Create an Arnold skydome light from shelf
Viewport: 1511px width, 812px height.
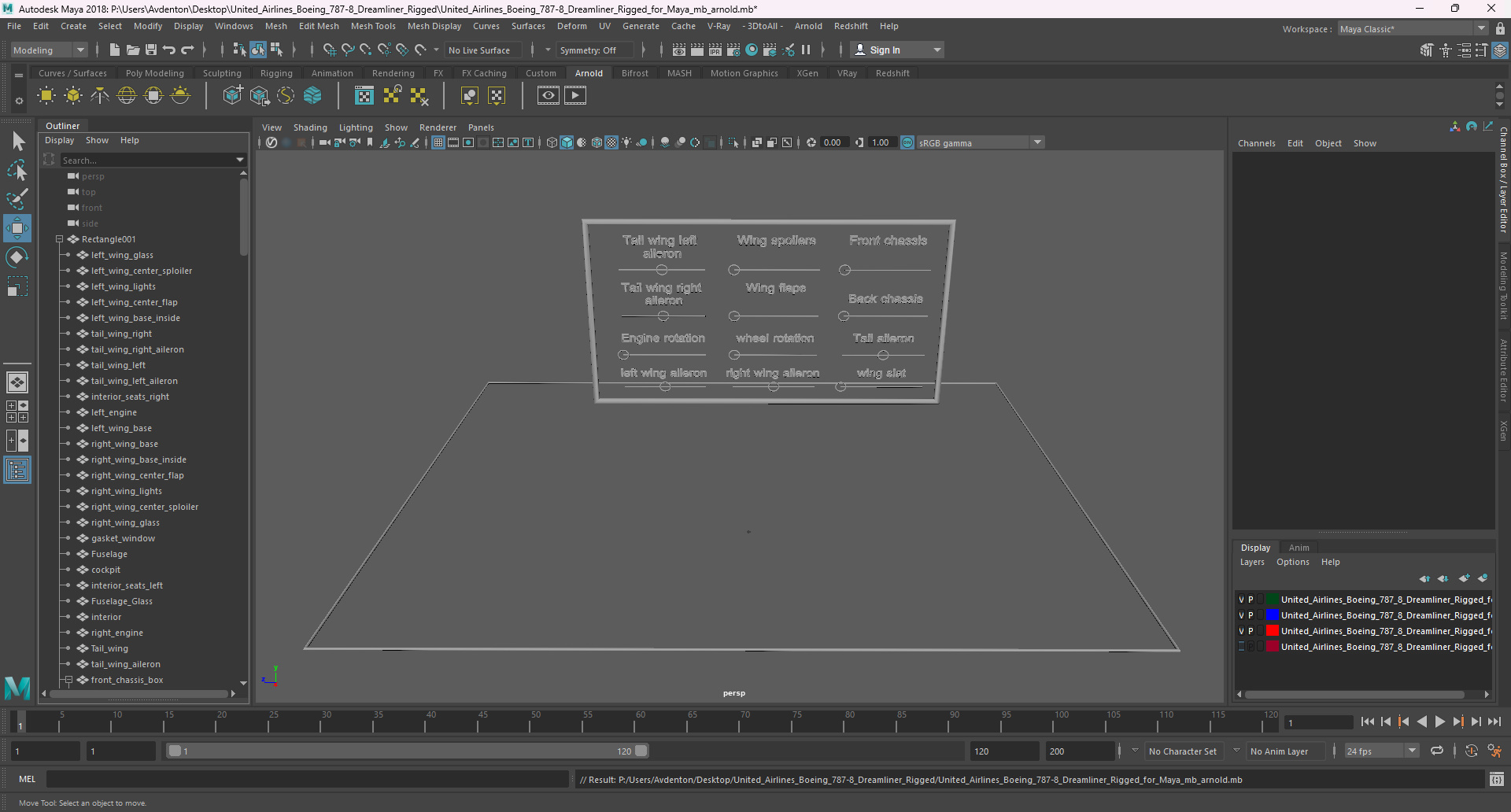127,96
